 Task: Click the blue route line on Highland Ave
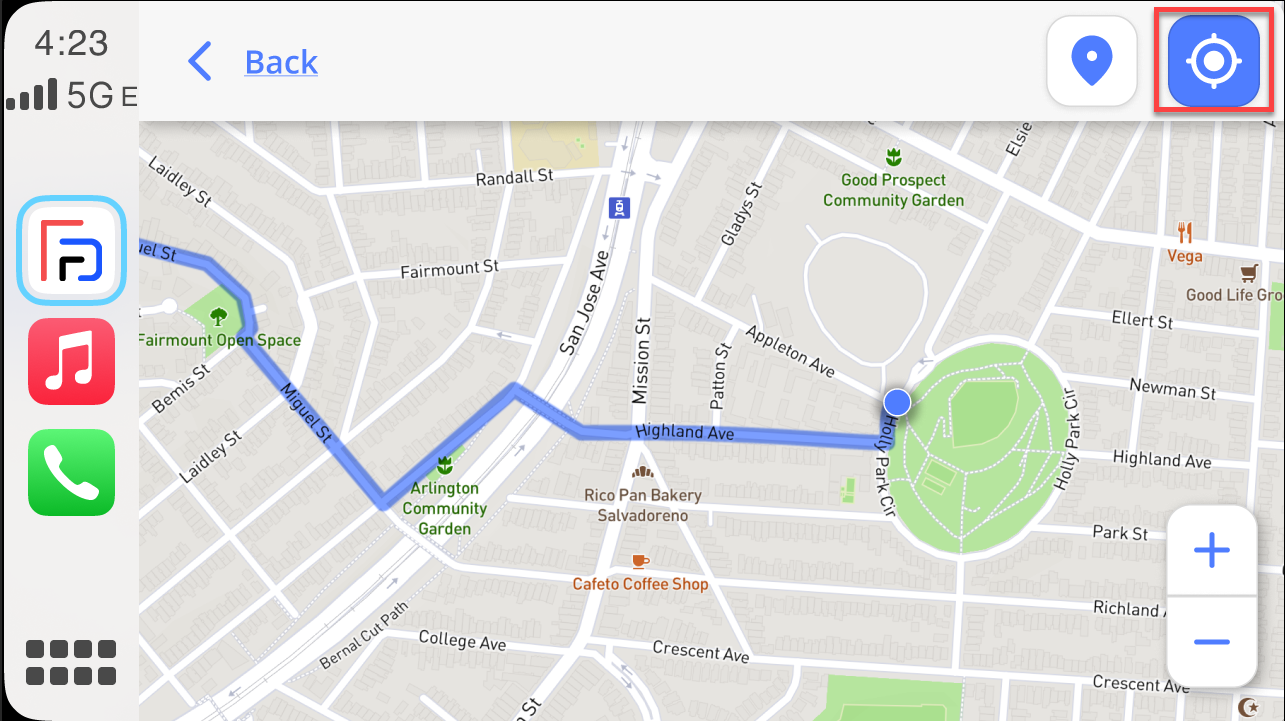click(x=730, y=434)
